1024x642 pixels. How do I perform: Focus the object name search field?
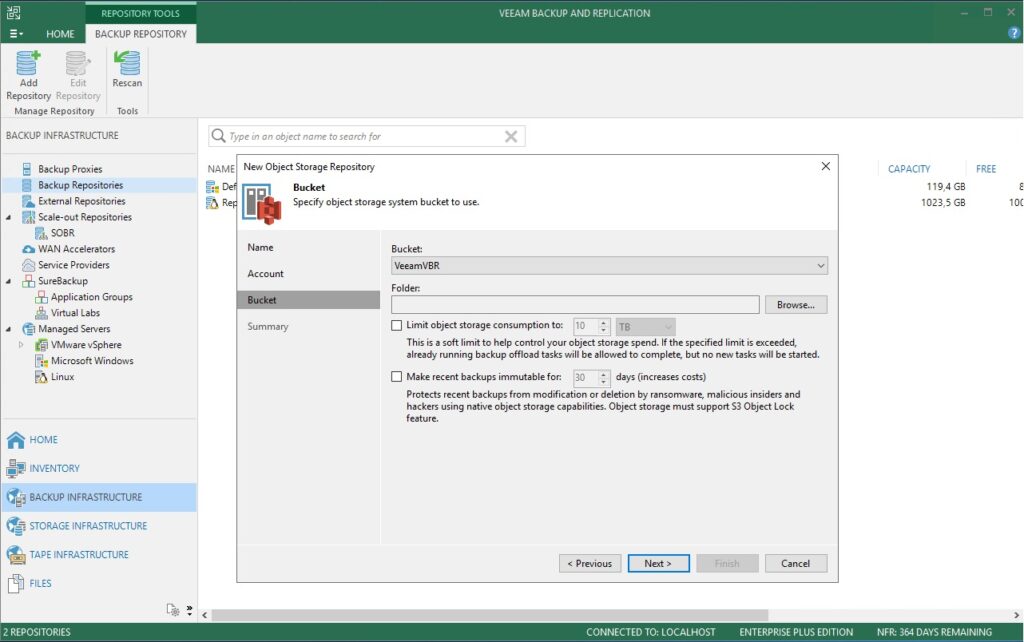coord(366,136)
